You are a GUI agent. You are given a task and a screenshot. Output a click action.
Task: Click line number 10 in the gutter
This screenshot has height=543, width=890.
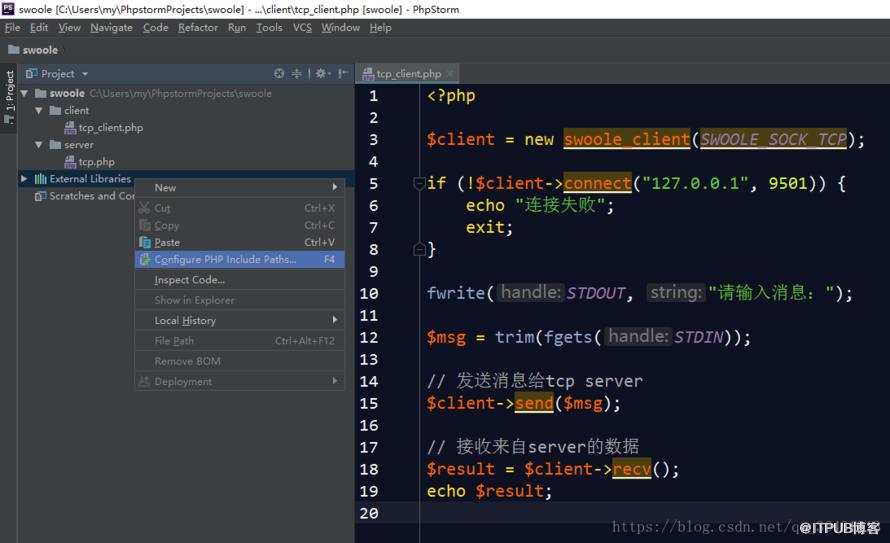pos(369,293)
